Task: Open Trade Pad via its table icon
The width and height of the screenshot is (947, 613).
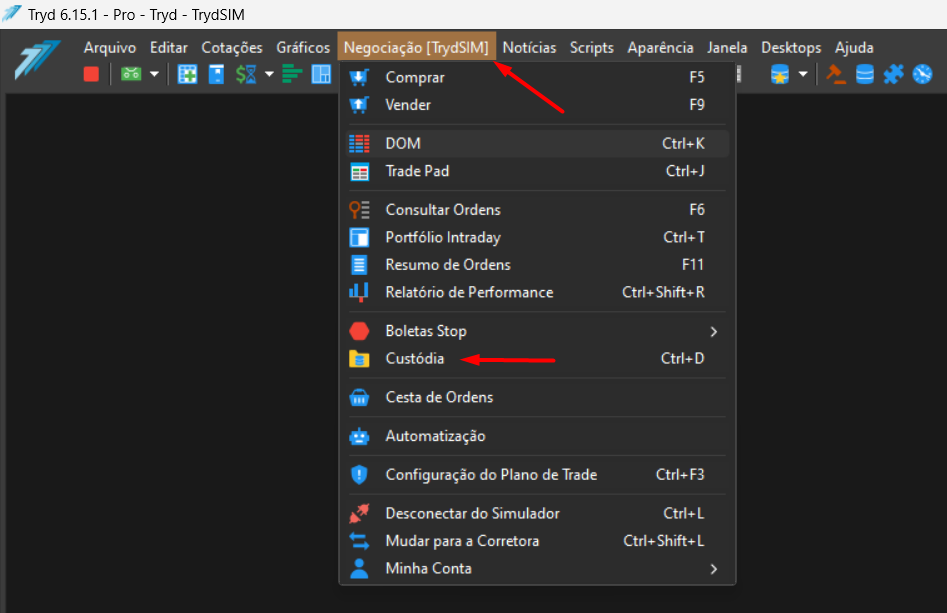Action: pyautogui.click(x=359, y=172)
